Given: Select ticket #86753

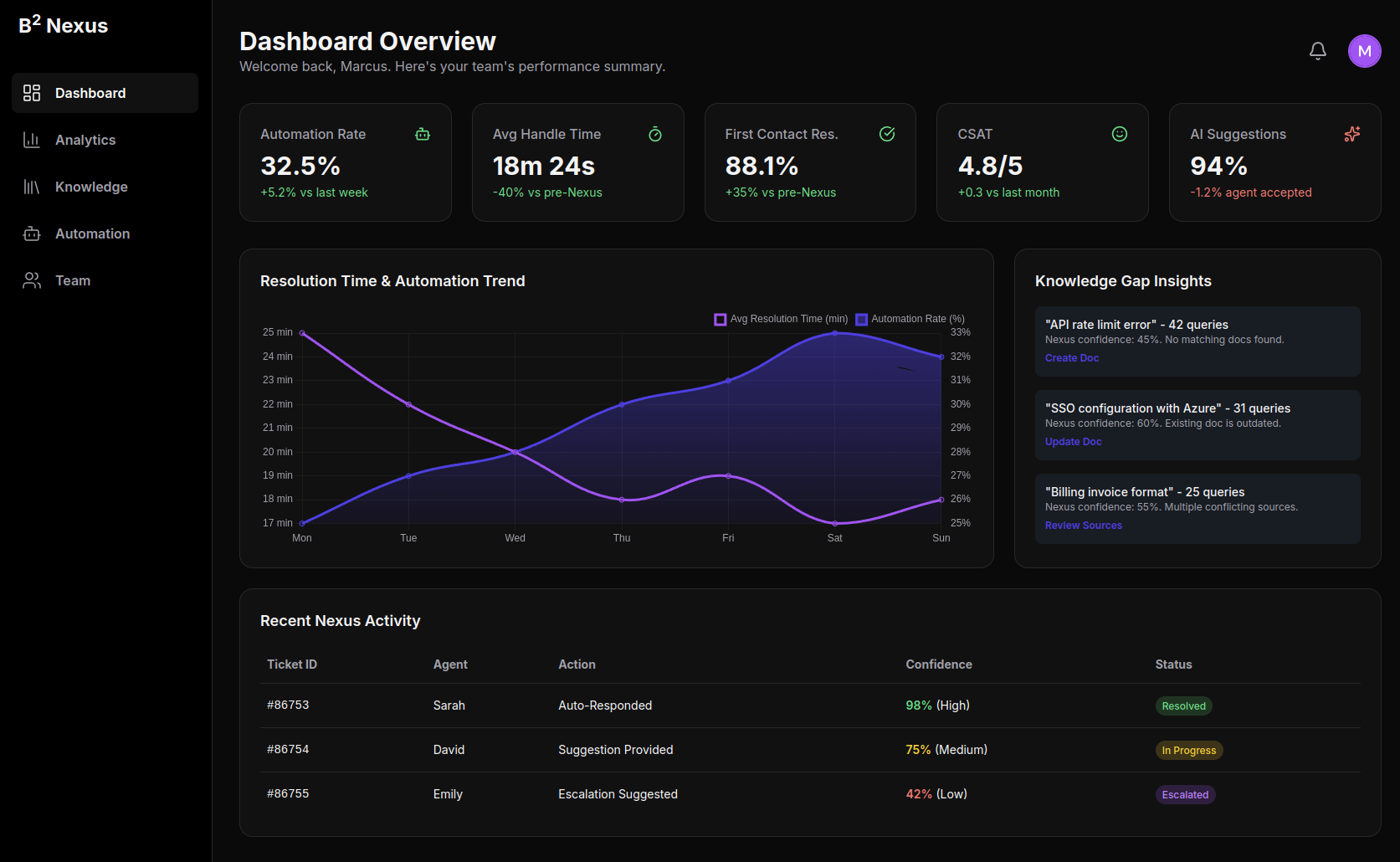Looking at the screenshot, I should tap(288, 705).
